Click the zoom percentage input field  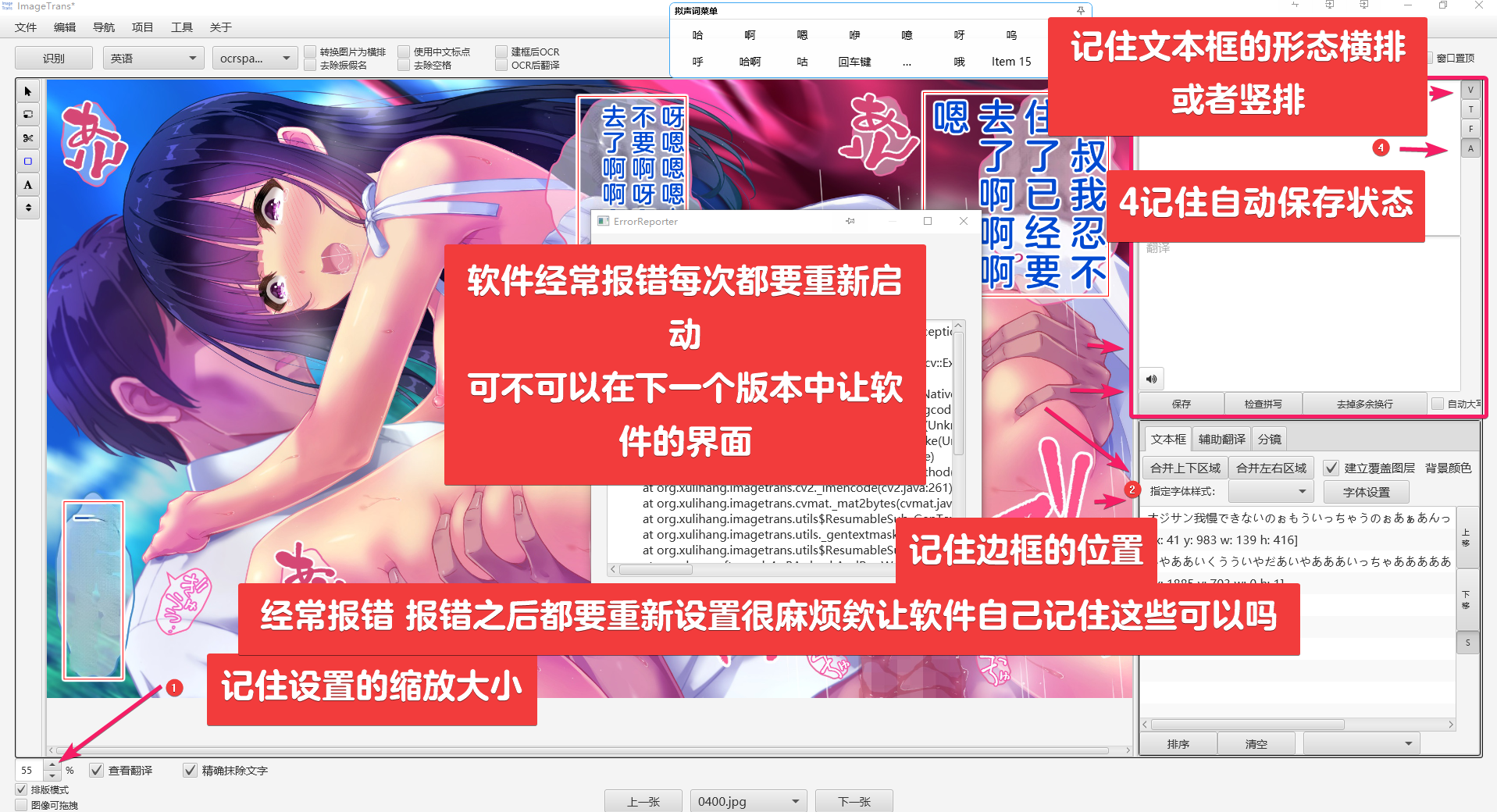29,770
